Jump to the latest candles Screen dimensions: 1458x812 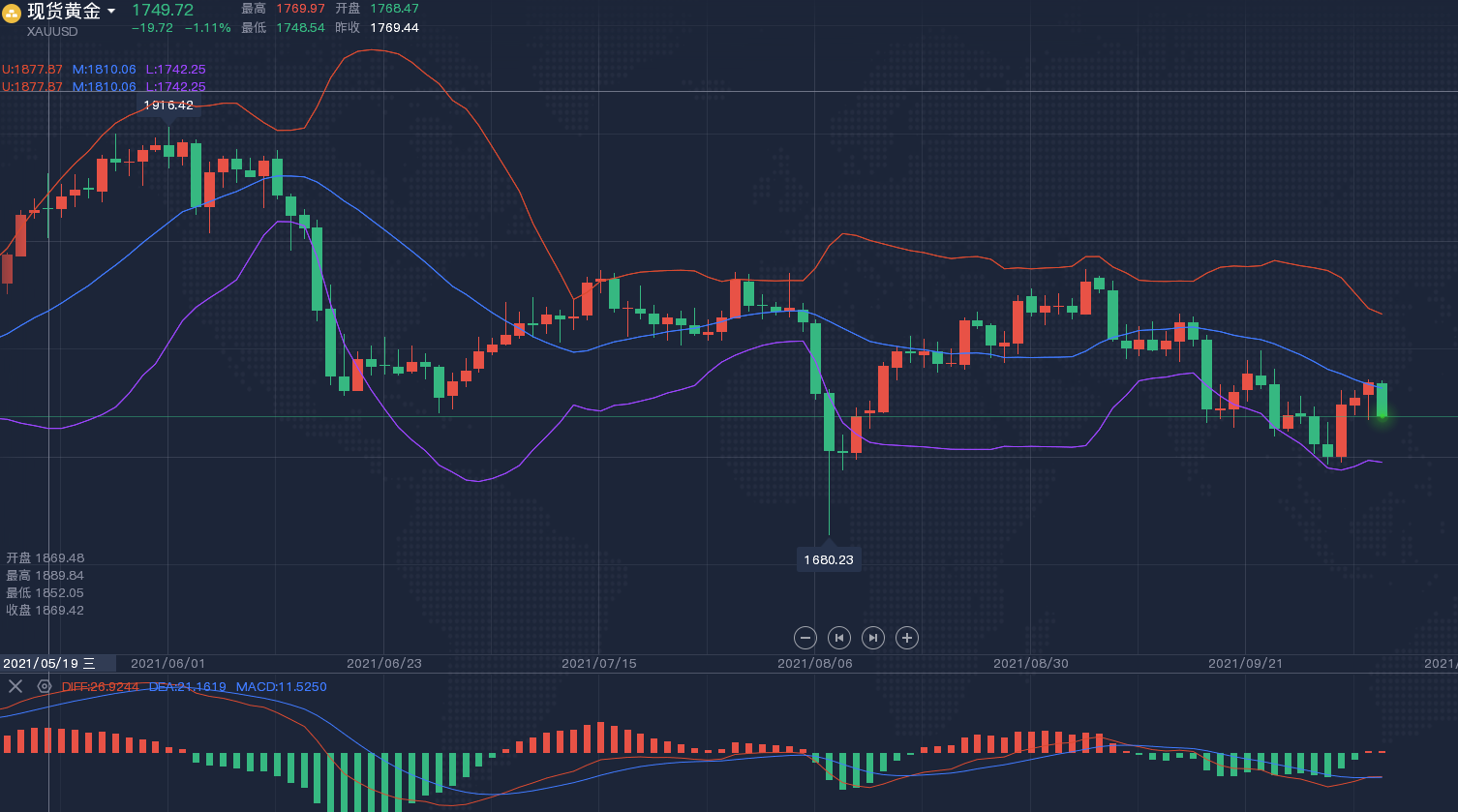pos(873,638)
